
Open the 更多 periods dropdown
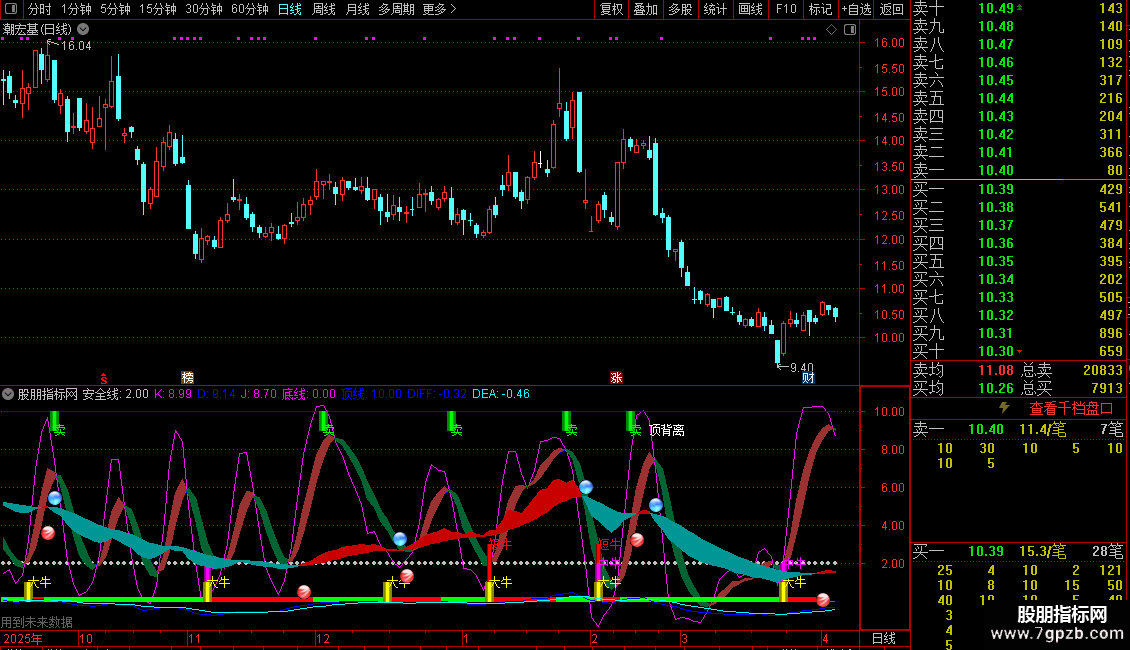coord(439,9)
